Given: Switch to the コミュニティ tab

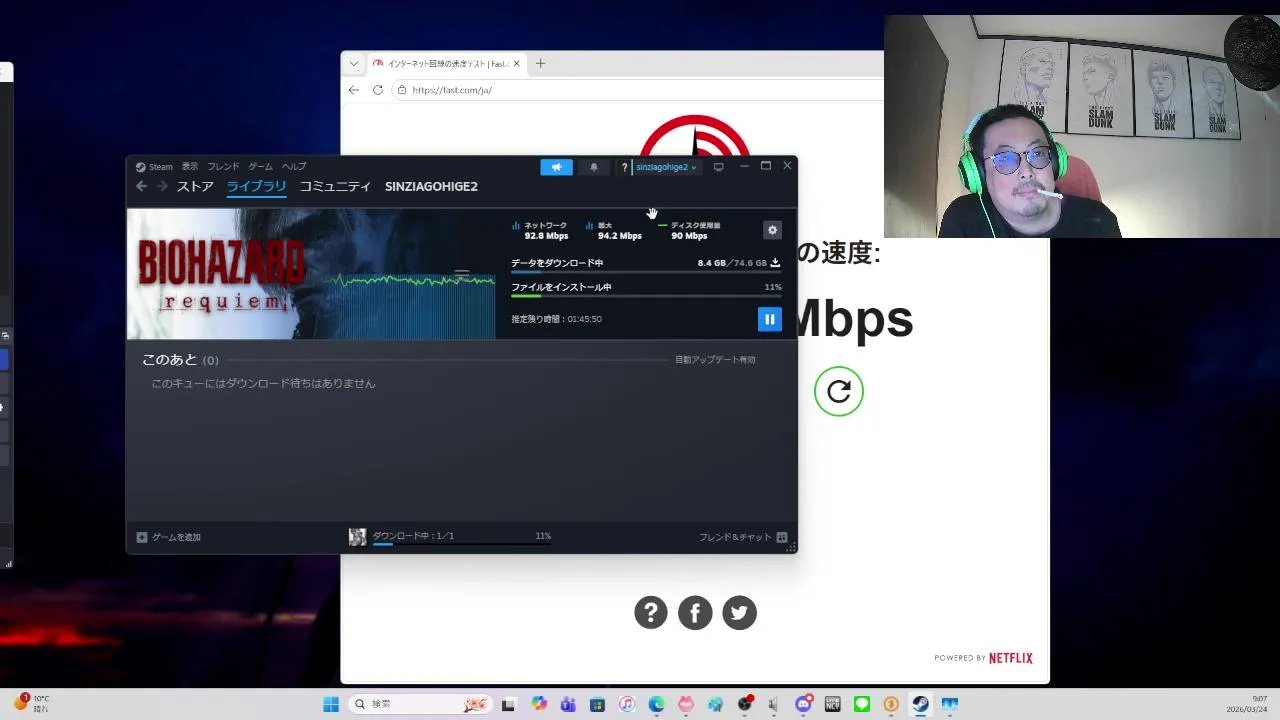Looking at the screenshot, I should [x=335, y=186].
